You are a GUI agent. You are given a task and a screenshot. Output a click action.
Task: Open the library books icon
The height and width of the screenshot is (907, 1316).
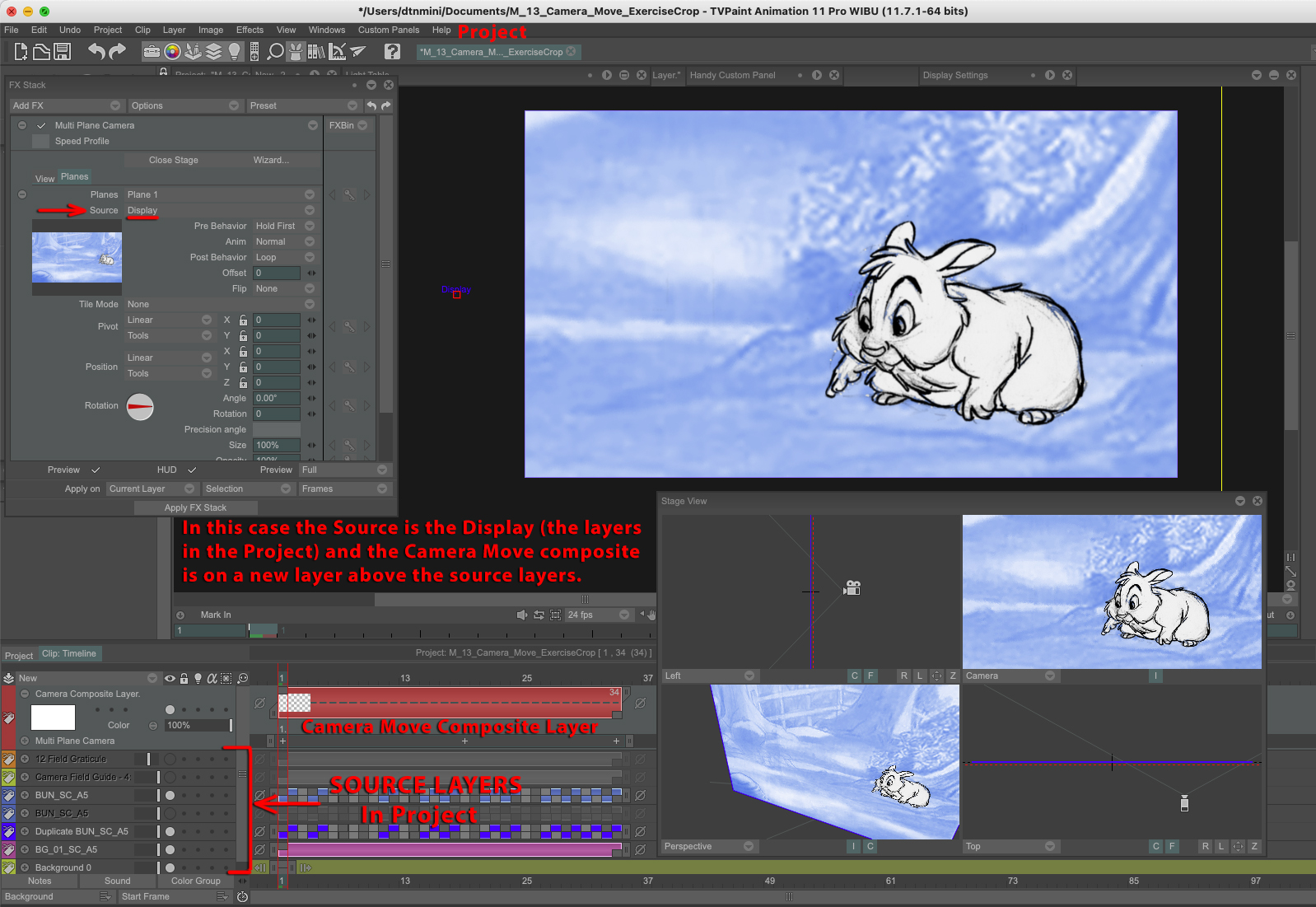pos(316,52)
